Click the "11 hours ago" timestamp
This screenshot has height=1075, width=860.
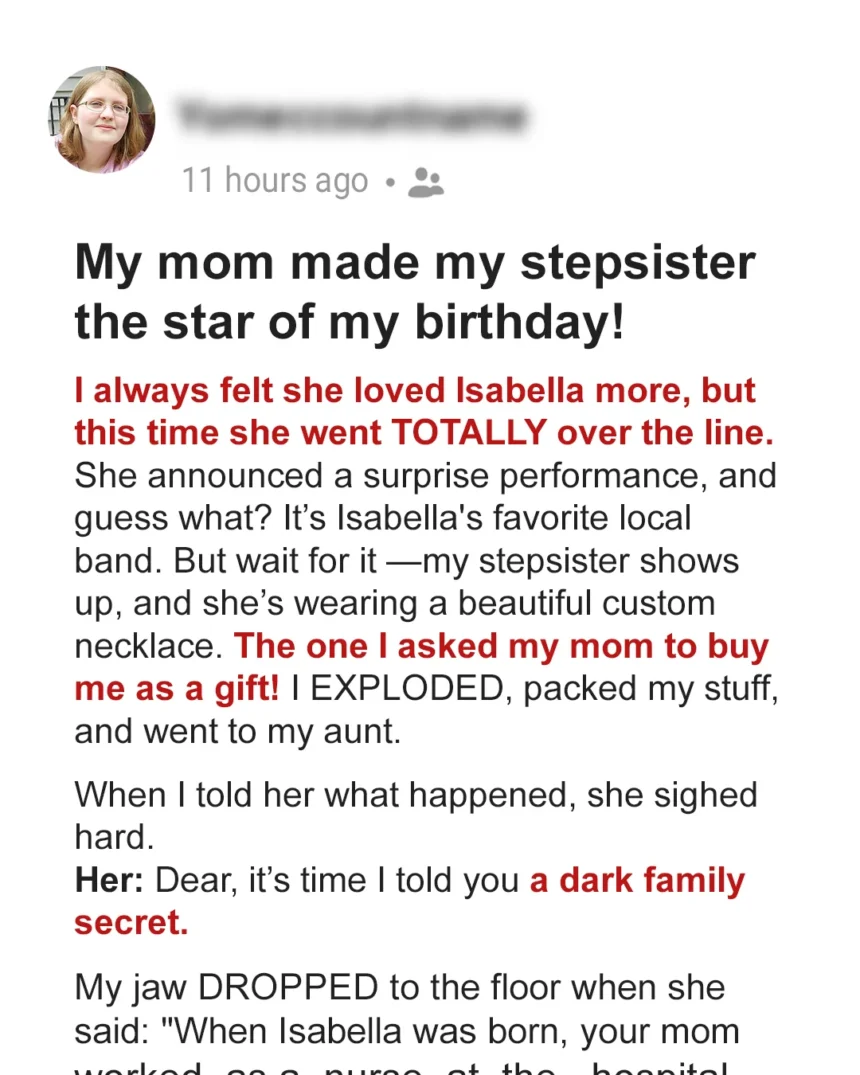(x=275, y=181)
